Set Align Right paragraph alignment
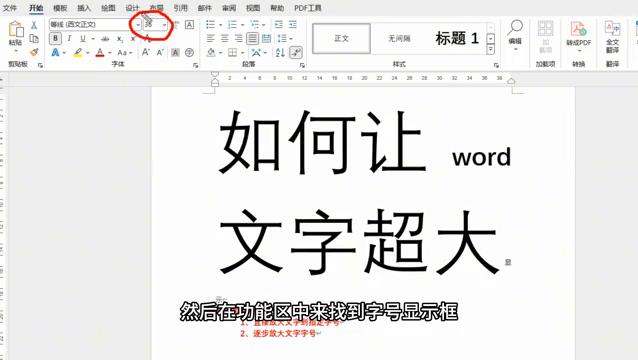Image resolution: width=638 pixels, height=360 pixels. pos(238,39)
